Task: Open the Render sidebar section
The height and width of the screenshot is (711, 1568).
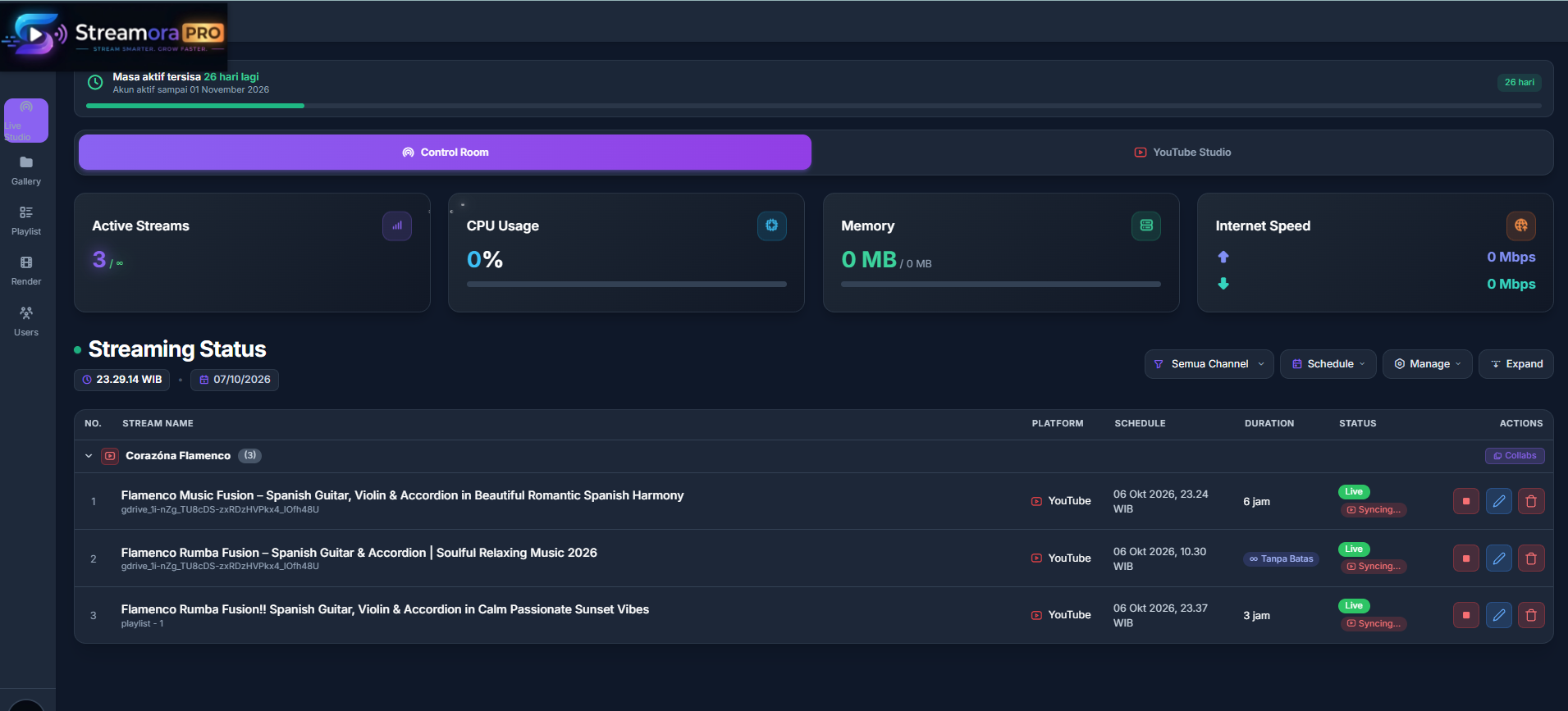Action: [x=26, y=271]
